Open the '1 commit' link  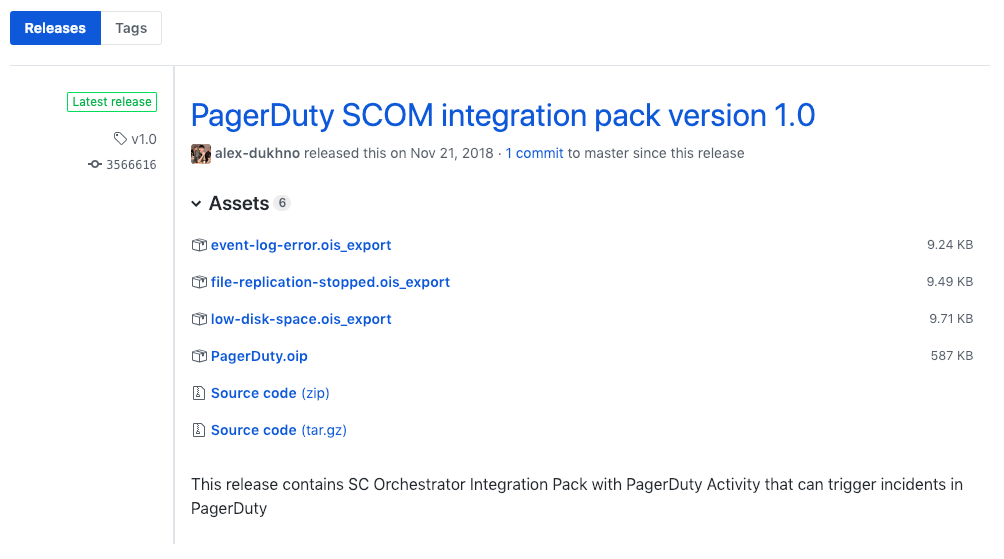pos(534,153)
